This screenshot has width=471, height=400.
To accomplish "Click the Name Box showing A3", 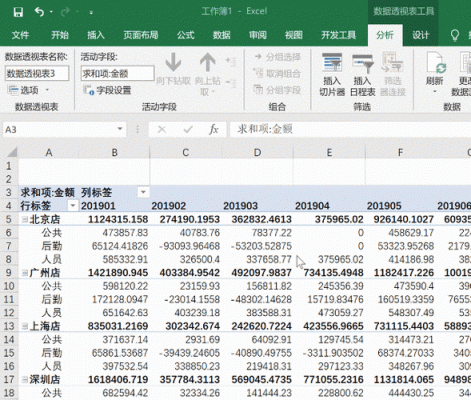I will coord(59,129).
